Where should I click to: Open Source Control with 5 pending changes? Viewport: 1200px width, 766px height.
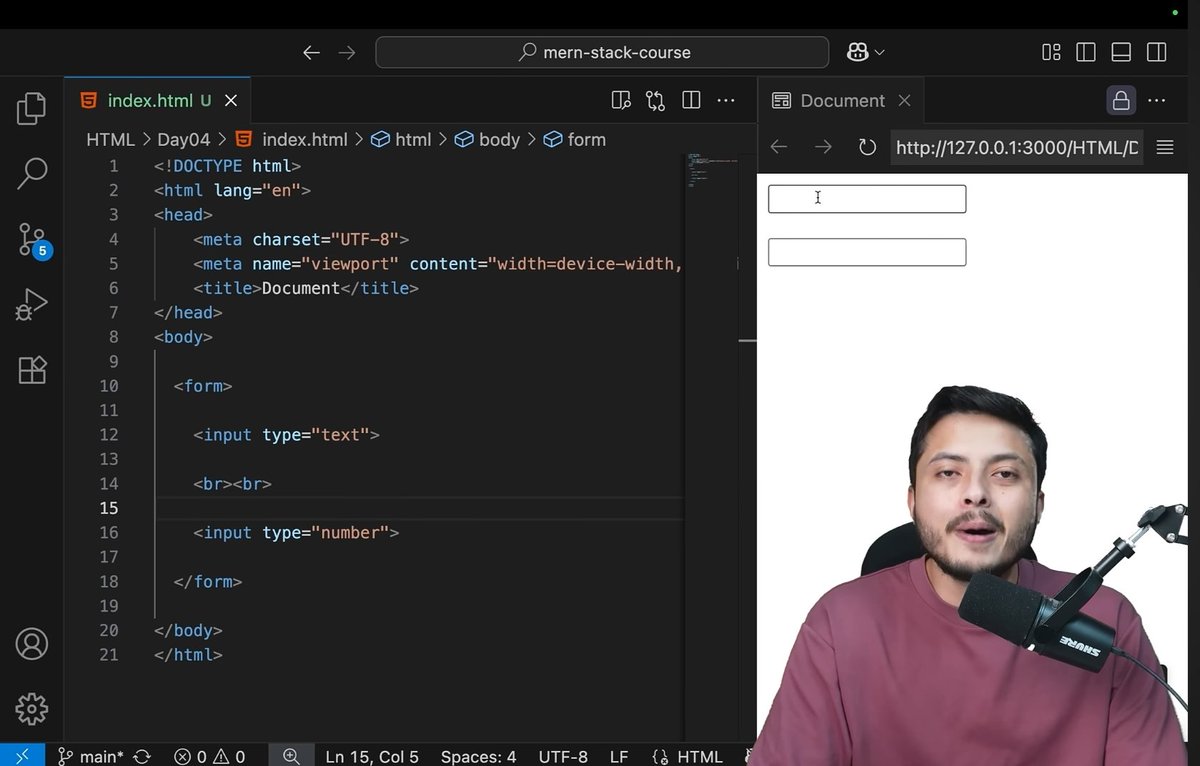(33, 240)
